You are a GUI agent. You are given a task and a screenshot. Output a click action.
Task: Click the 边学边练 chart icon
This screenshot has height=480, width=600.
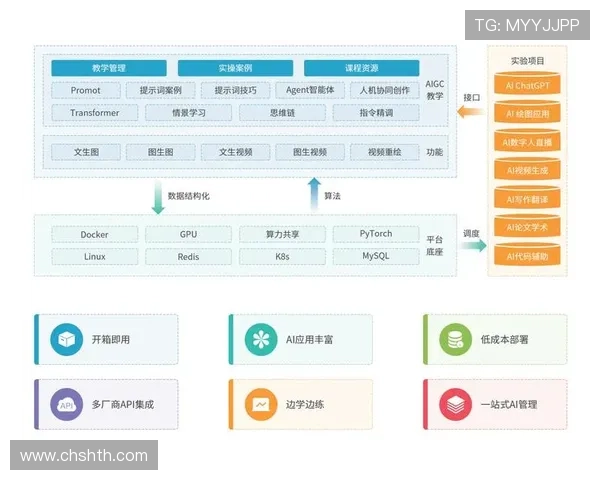point(261,405)
